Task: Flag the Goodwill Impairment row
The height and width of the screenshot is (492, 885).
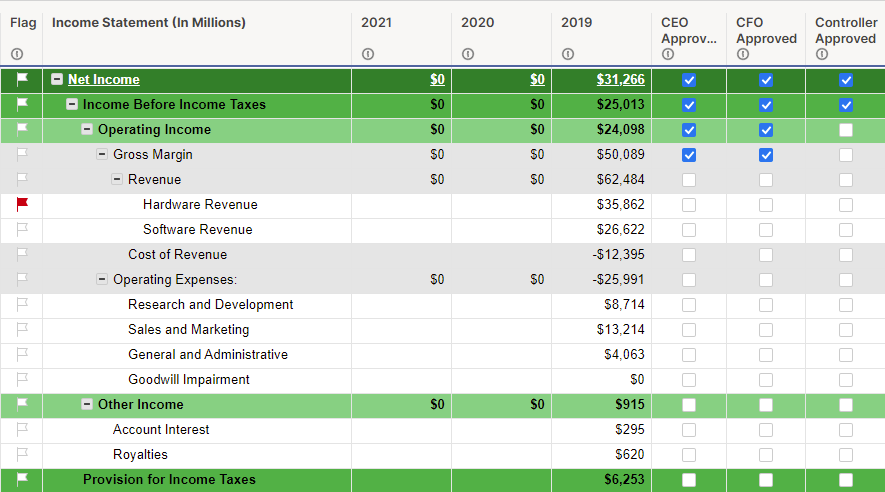Action: [x=22, y=379]
